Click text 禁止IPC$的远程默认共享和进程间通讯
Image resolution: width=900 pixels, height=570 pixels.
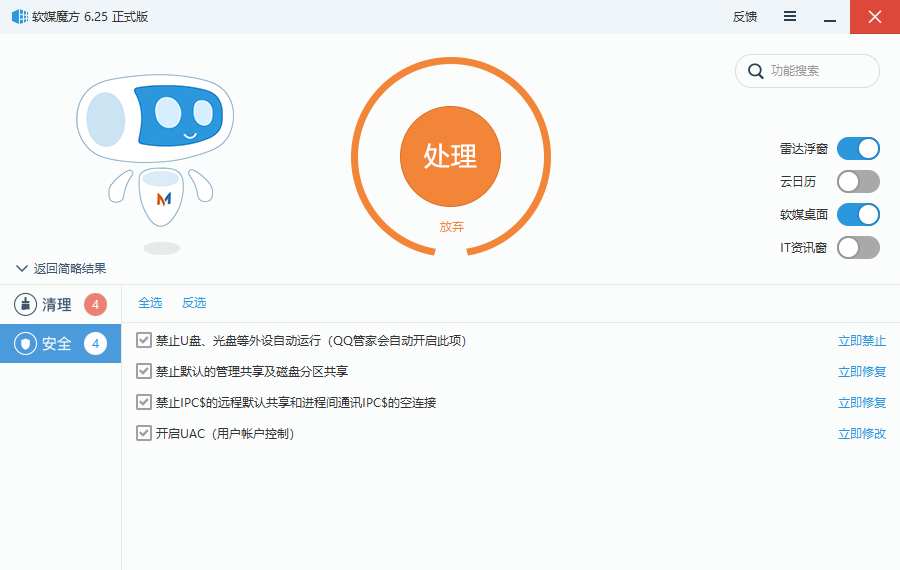coord(296,403)
